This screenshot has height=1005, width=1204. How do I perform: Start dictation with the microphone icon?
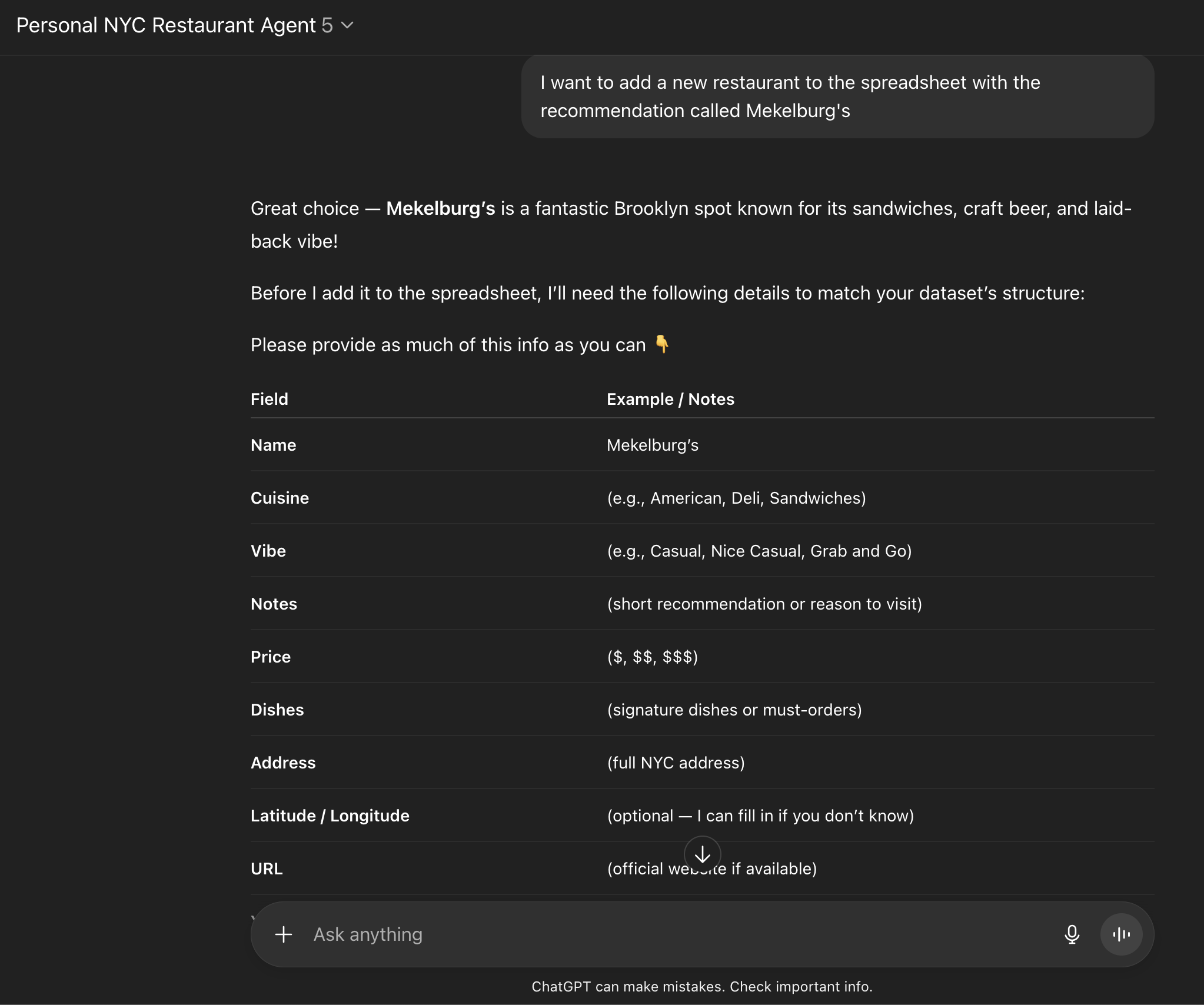pyautogui.click(x=1072, y=934)
